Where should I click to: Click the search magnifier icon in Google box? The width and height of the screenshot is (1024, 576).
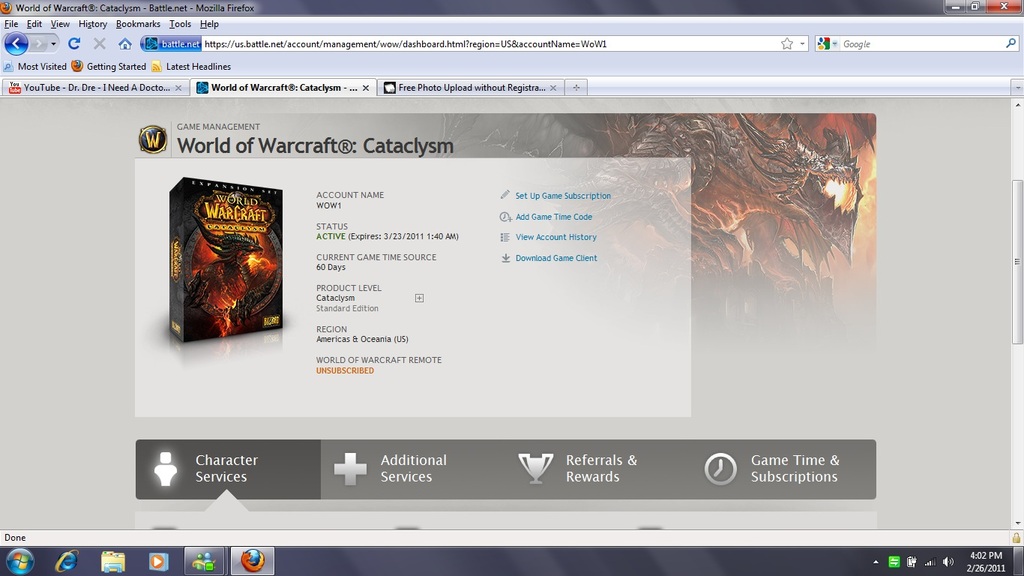pyautogui.click(x=1010, y=44)
